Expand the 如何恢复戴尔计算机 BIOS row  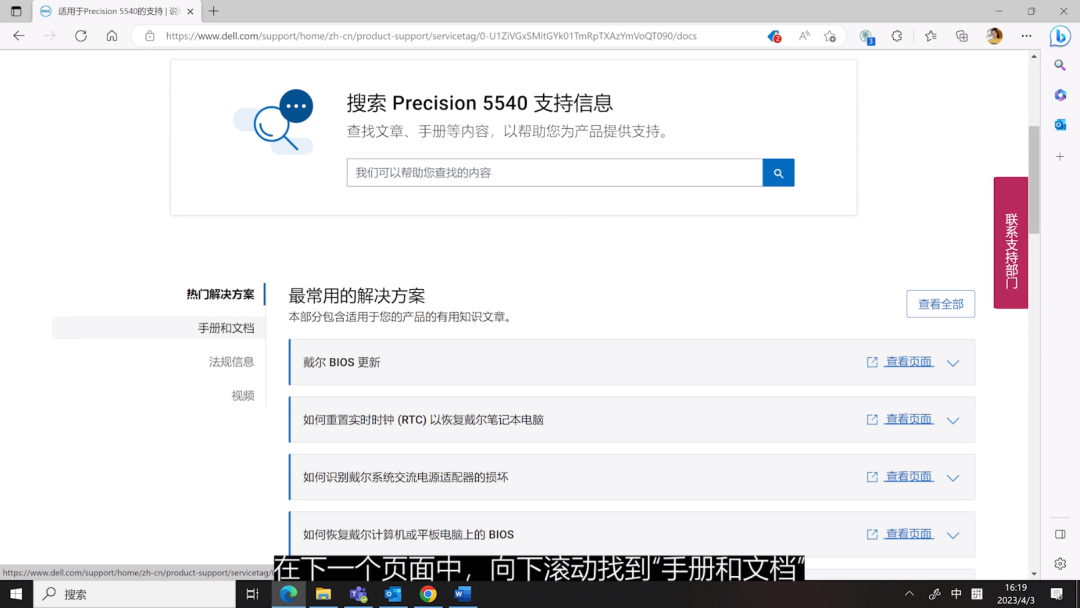point(953,535)
